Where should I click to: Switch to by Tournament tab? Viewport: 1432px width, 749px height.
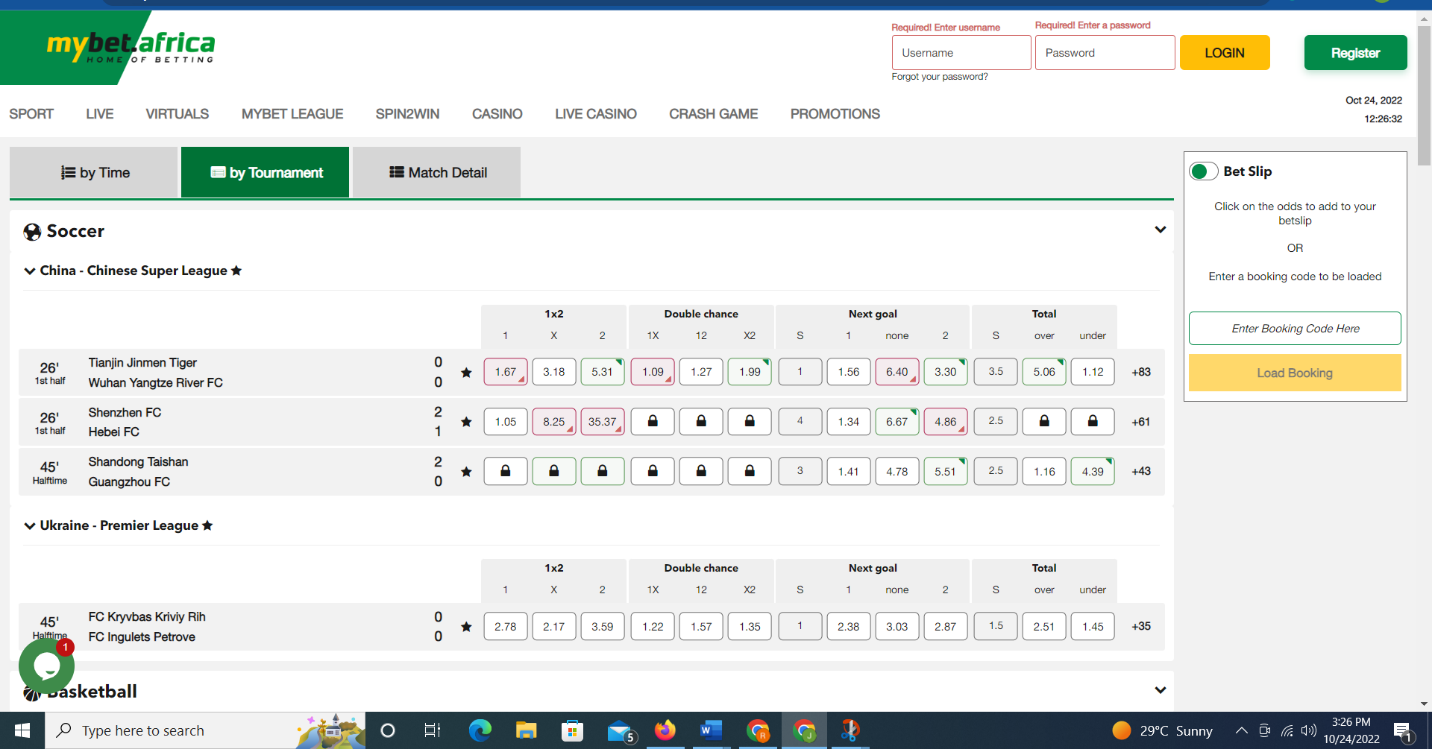(x=265, y=172)
